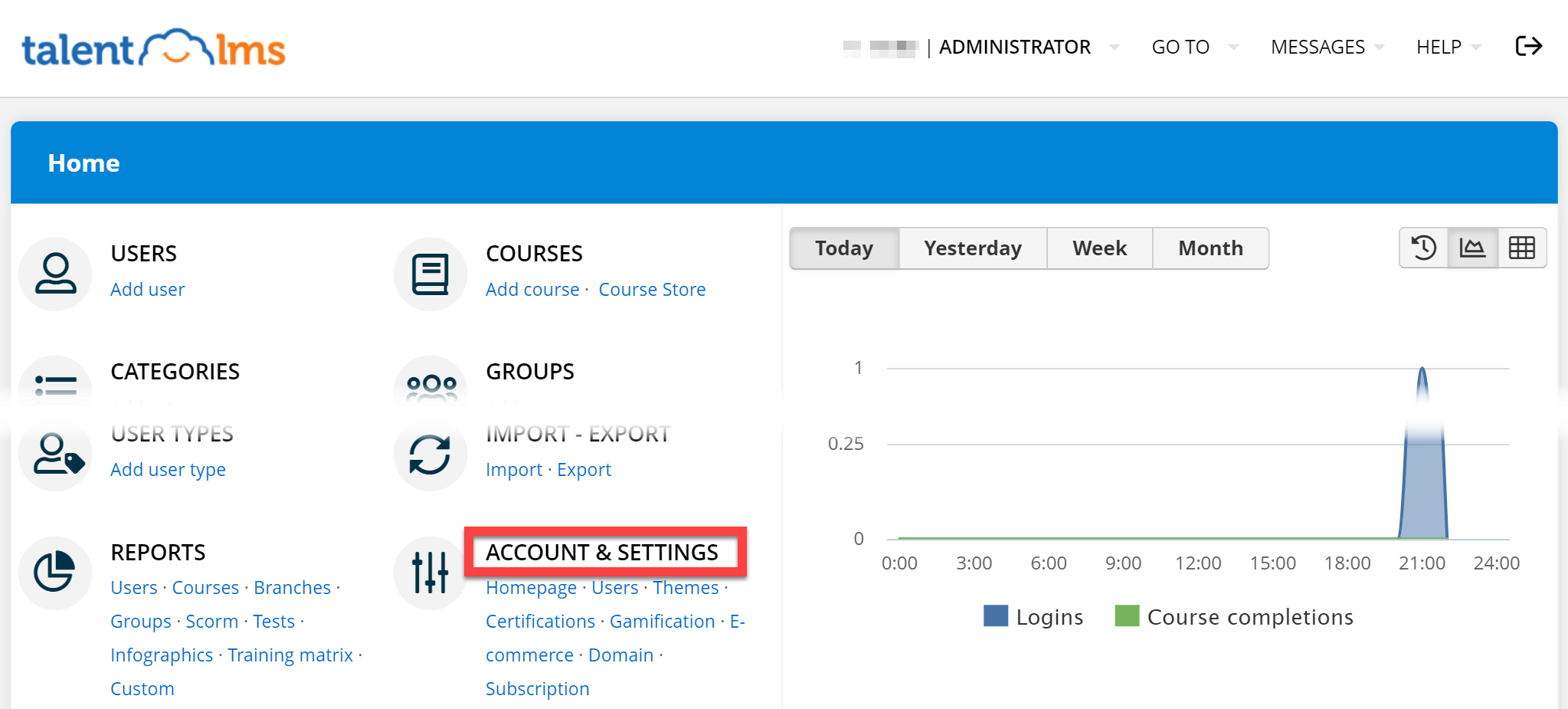Open the GROUPS heading
This screenshot has height=709, width=1568.
529,371
